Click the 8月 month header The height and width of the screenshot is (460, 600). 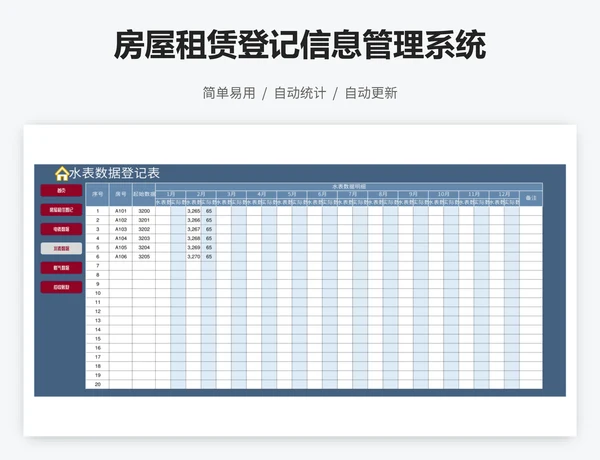[x=383, y=194]
